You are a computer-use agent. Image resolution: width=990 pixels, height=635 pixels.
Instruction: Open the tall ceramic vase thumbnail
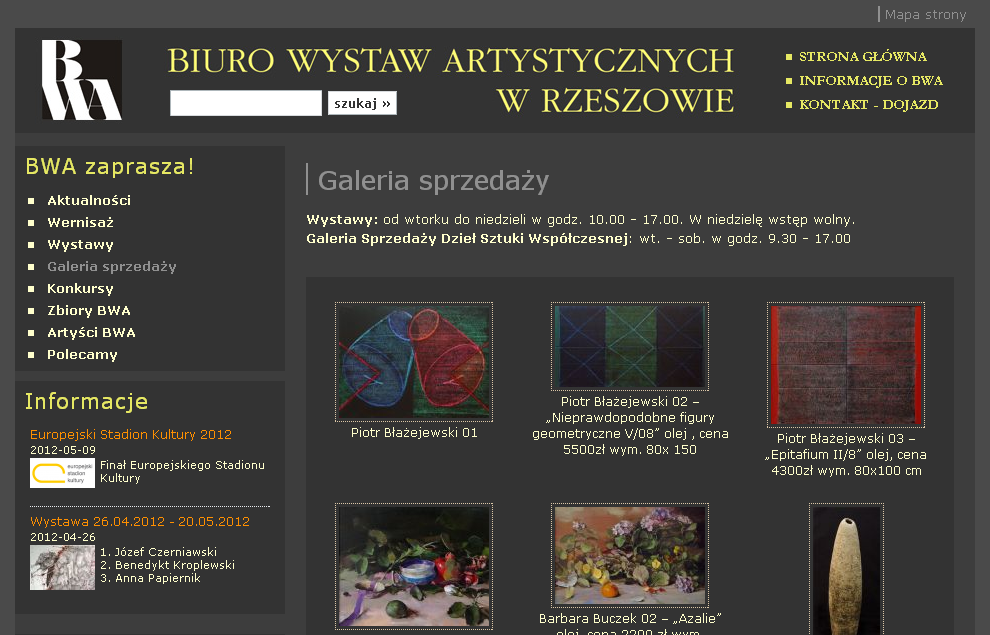click(846, 570)
